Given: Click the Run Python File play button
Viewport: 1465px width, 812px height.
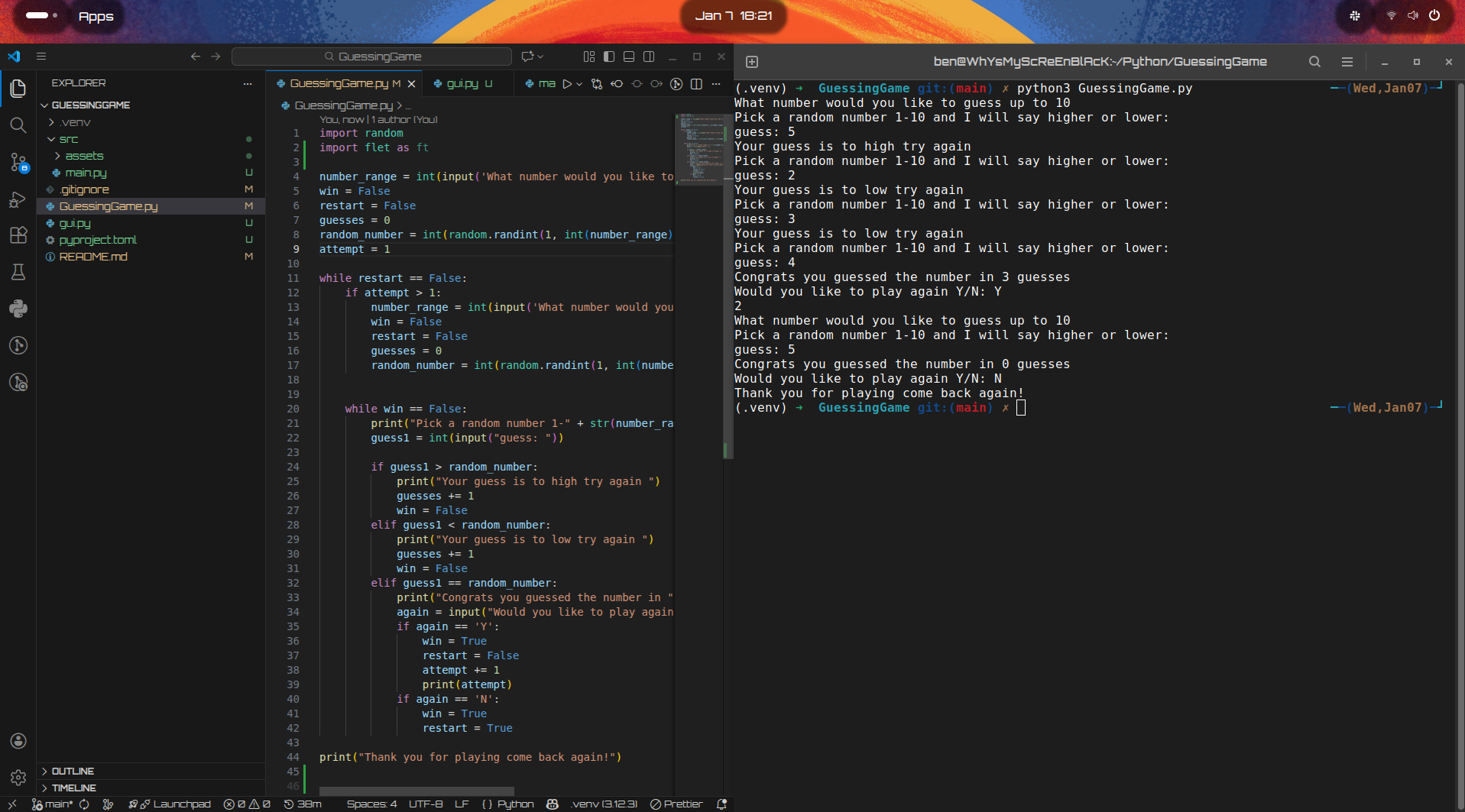Looking at the screenshot, I should tap(567, 84).
